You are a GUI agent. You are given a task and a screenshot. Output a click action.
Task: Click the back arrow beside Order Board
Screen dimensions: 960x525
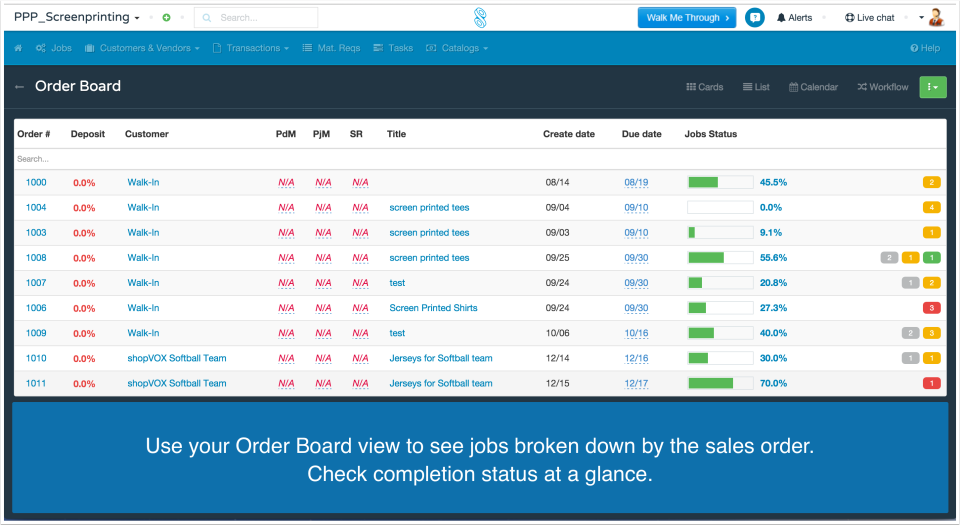[x=20, y=87]
